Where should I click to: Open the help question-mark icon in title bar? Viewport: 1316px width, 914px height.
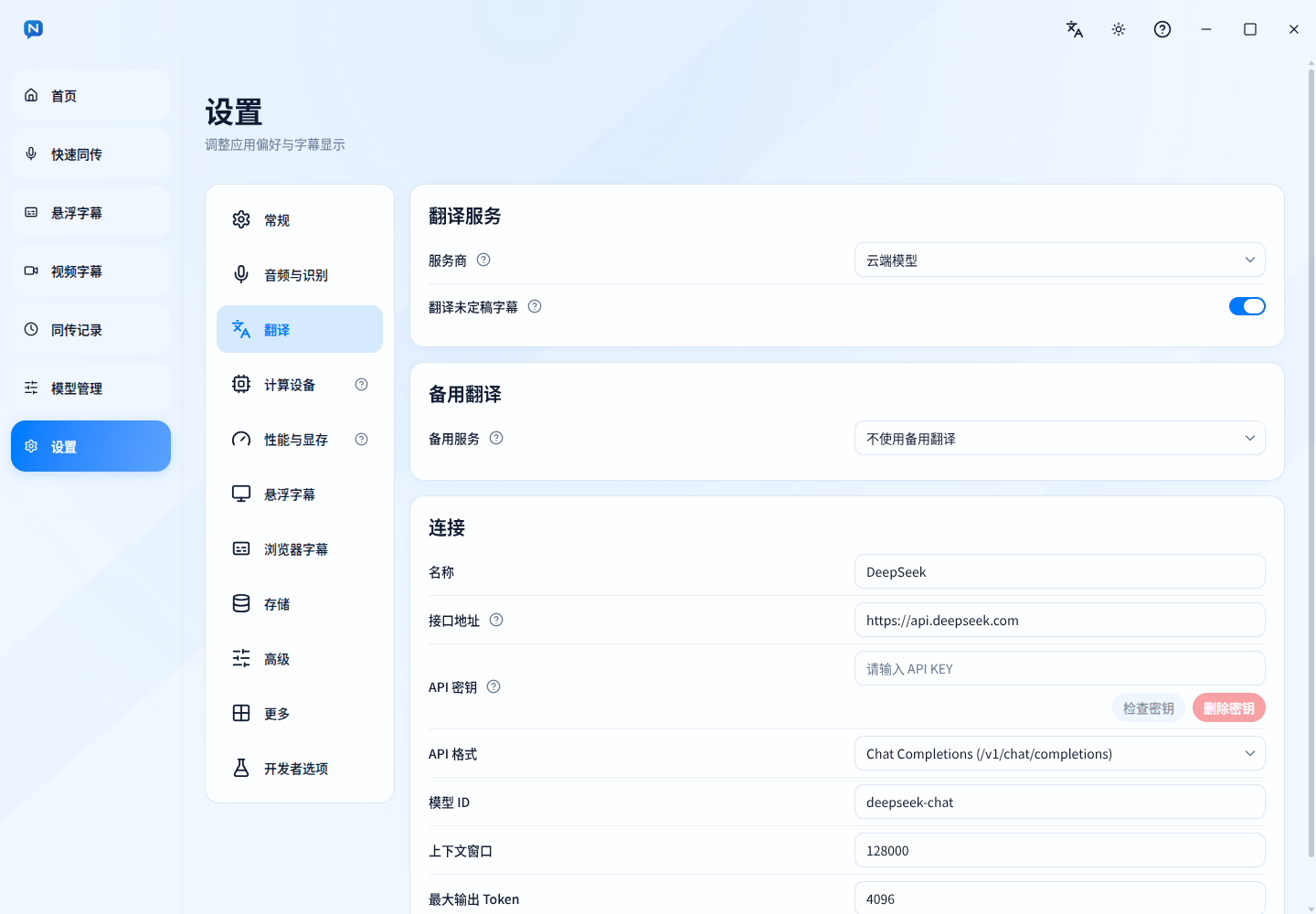(1162, 29)
